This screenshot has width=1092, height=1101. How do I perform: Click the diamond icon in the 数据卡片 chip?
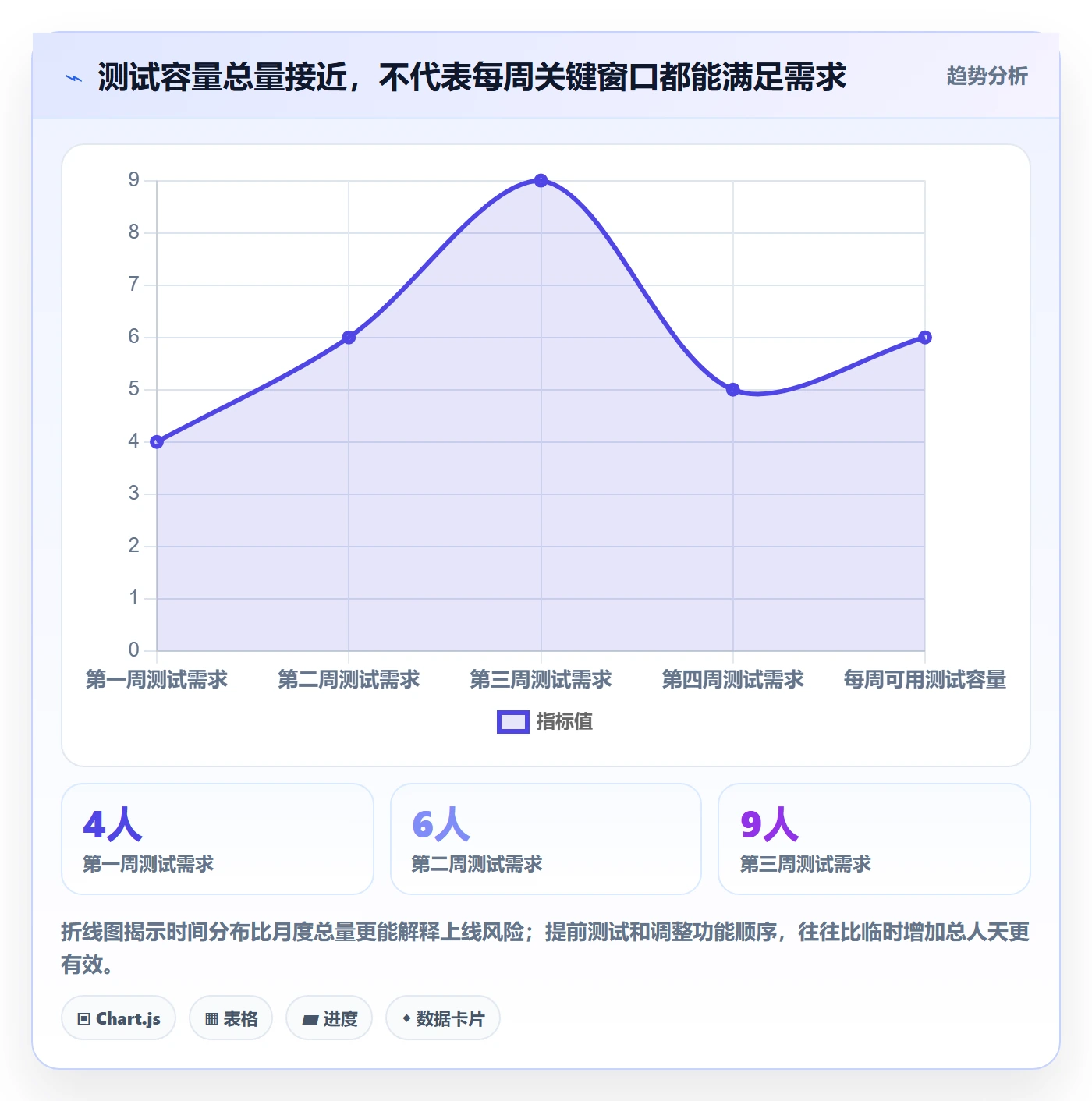coord(406,1018)
